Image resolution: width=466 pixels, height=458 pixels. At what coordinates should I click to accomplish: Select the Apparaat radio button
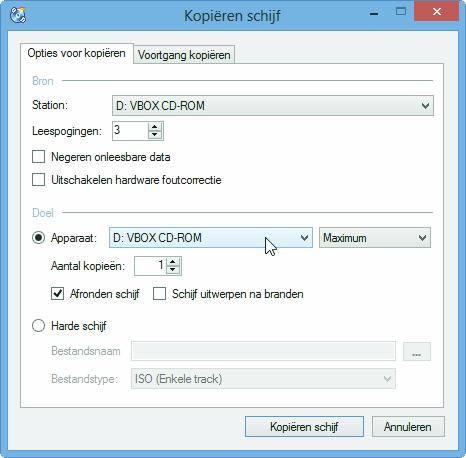(x=39, y=238)
